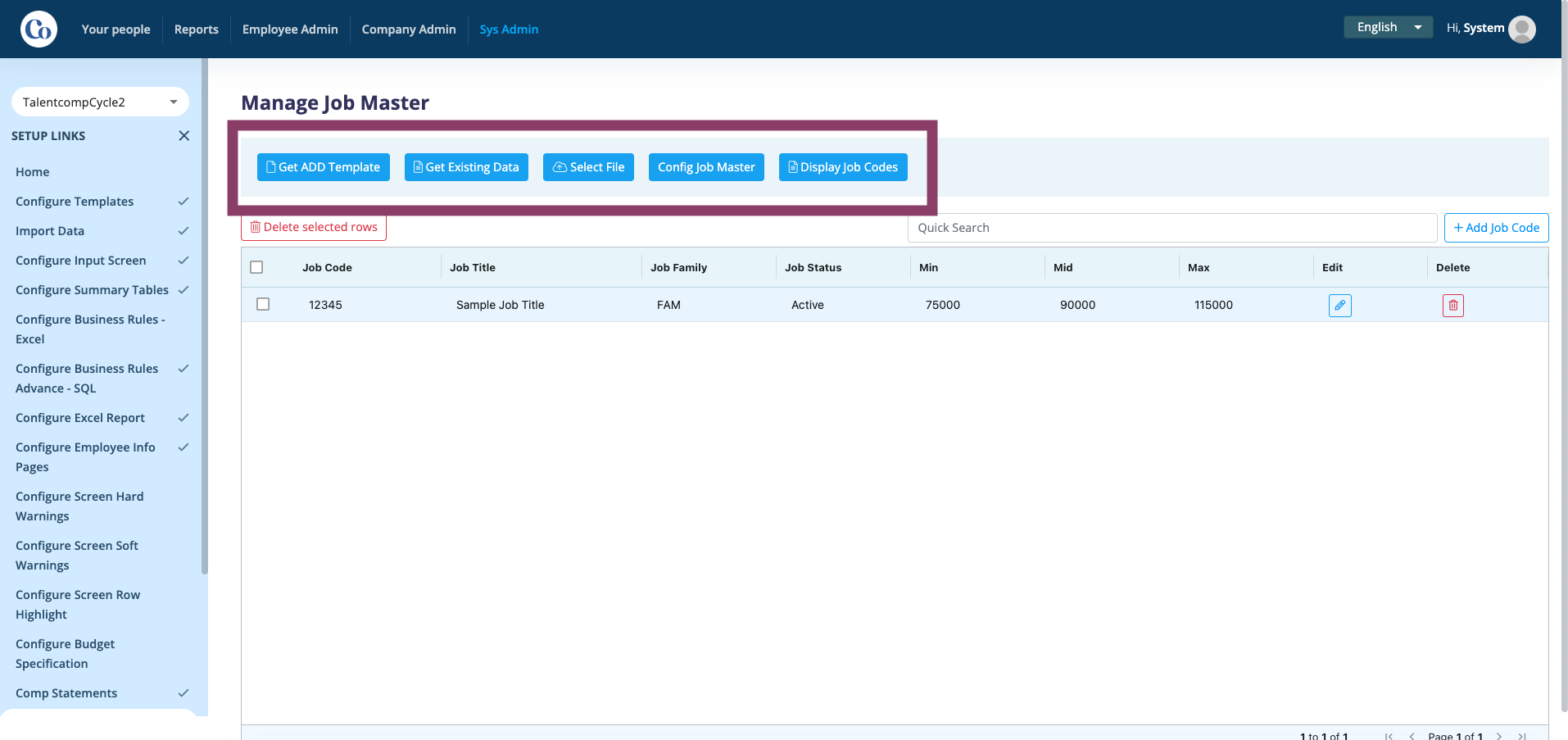Open the user avatar profile icon
The height and width of the screenshot is (740, 1568).
pyautogui.click(x=1521, y=29)
